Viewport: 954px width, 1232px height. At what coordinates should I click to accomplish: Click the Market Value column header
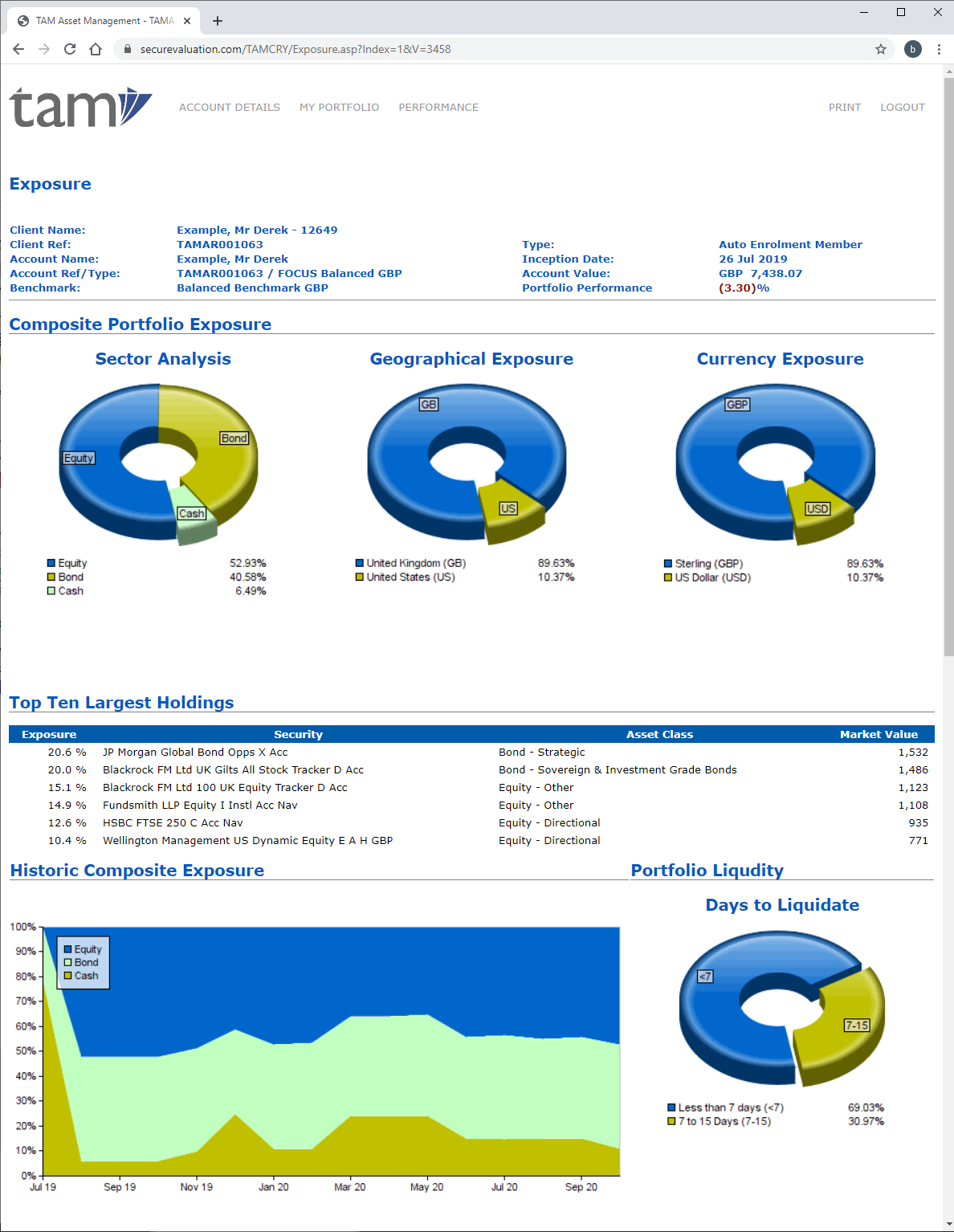click(879, 734)
